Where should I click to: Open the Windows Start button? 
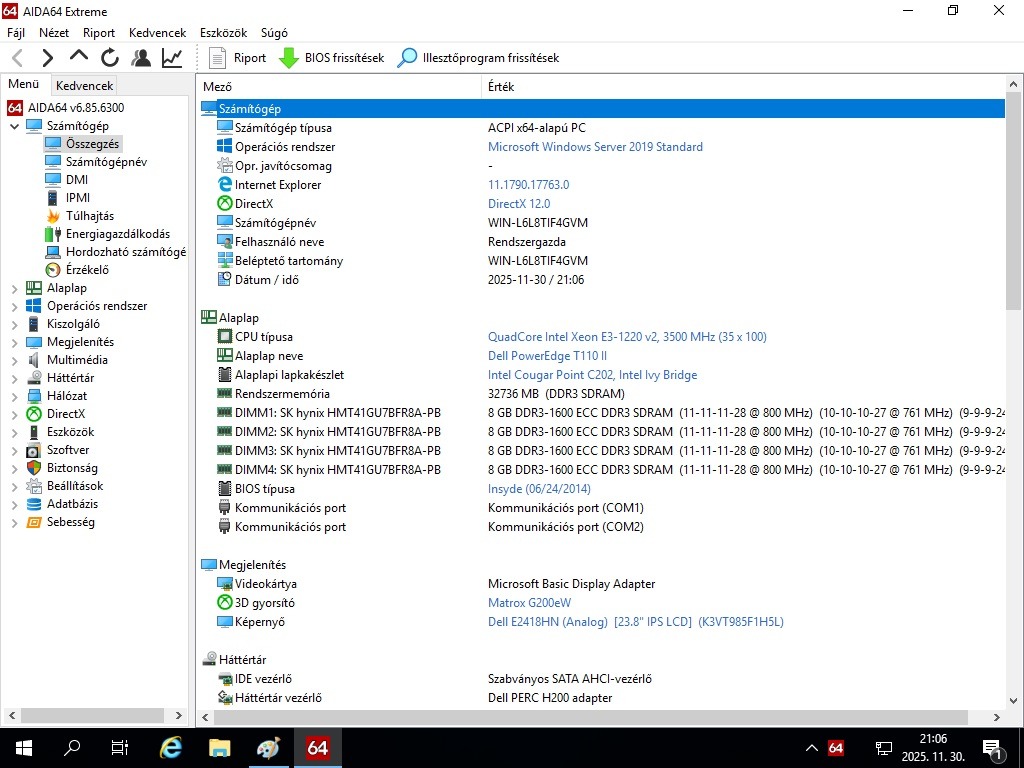point(24,748)
